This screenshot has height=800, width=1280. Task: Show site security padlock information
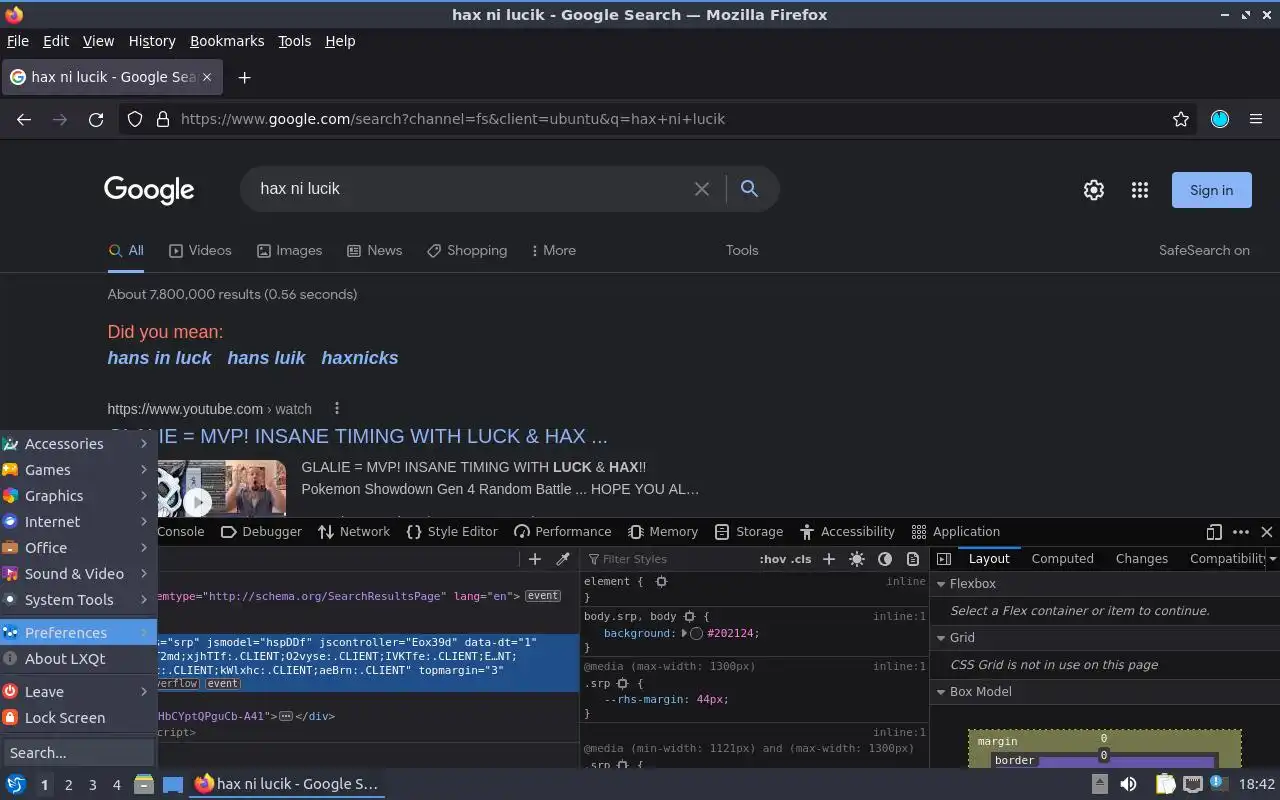[x=162, y=119]
